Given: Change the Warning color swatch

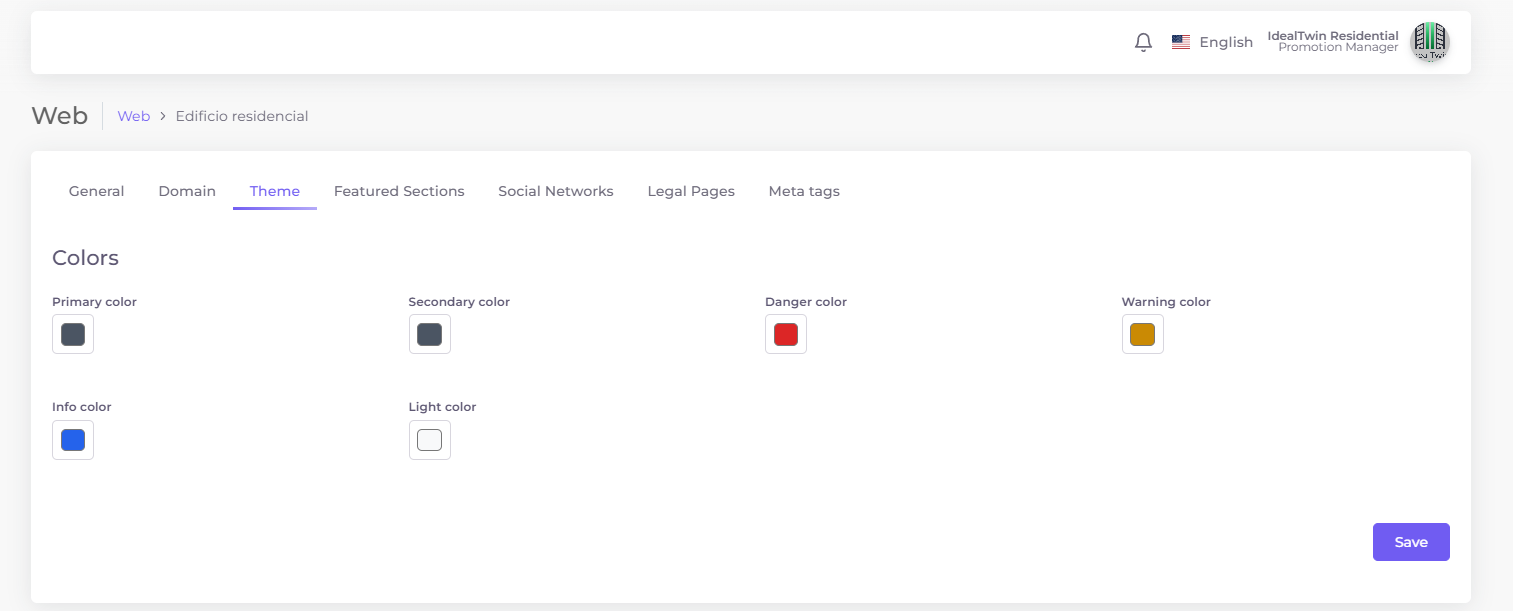Looking at the screenshot, I should (1142, 334).
